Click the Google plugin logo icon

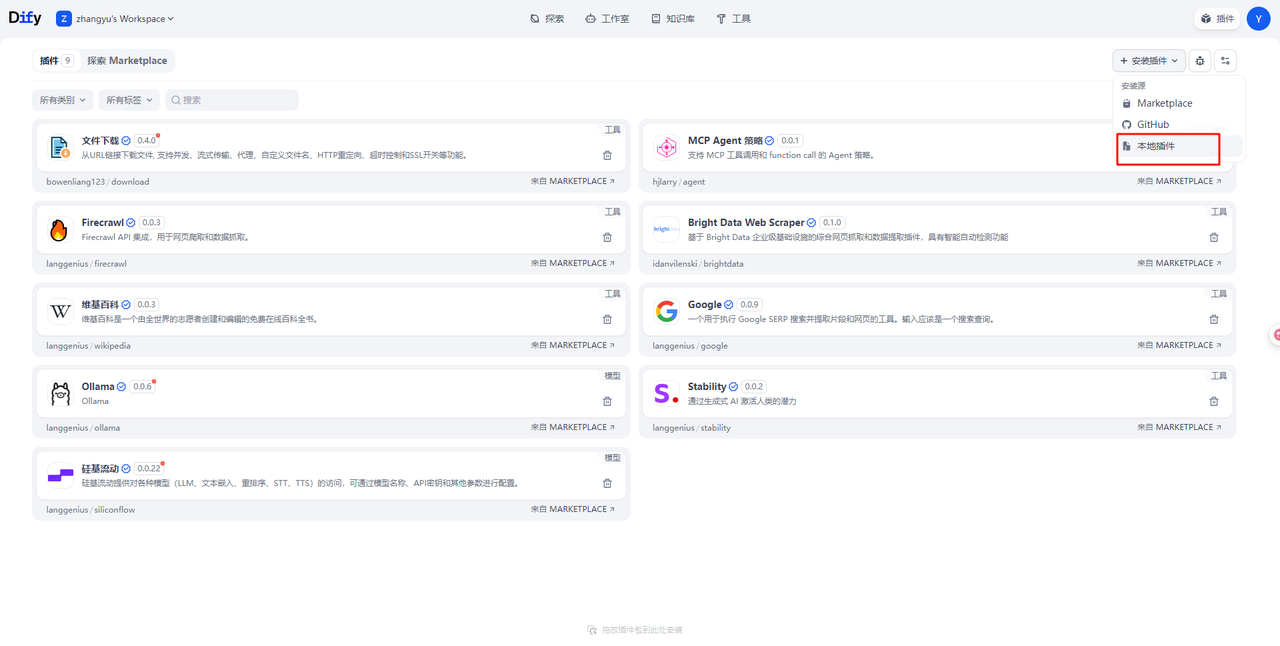[x=666, y=311]
